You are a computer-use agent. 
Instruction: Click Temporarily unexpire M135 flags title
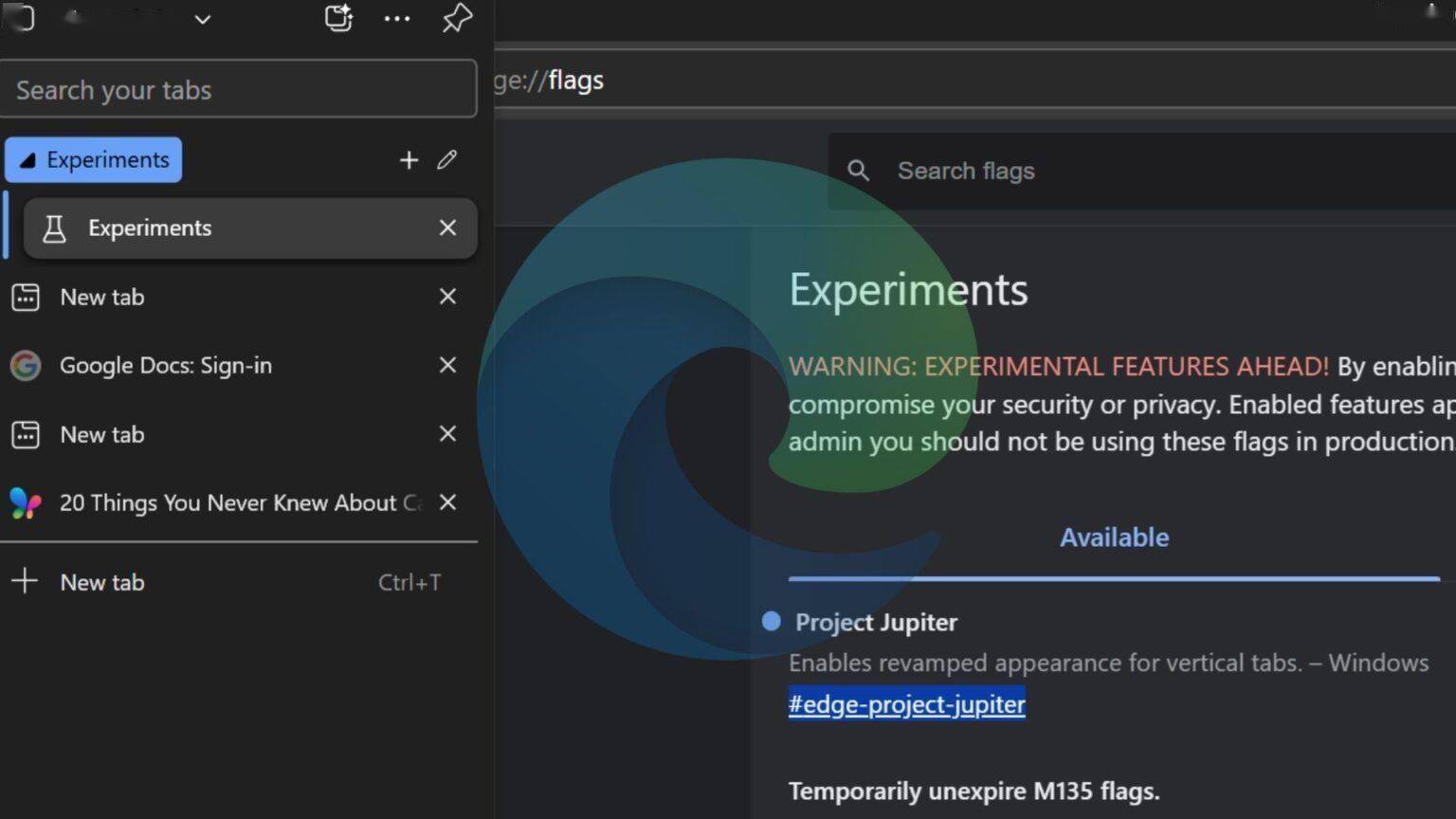tap(974, 791)
